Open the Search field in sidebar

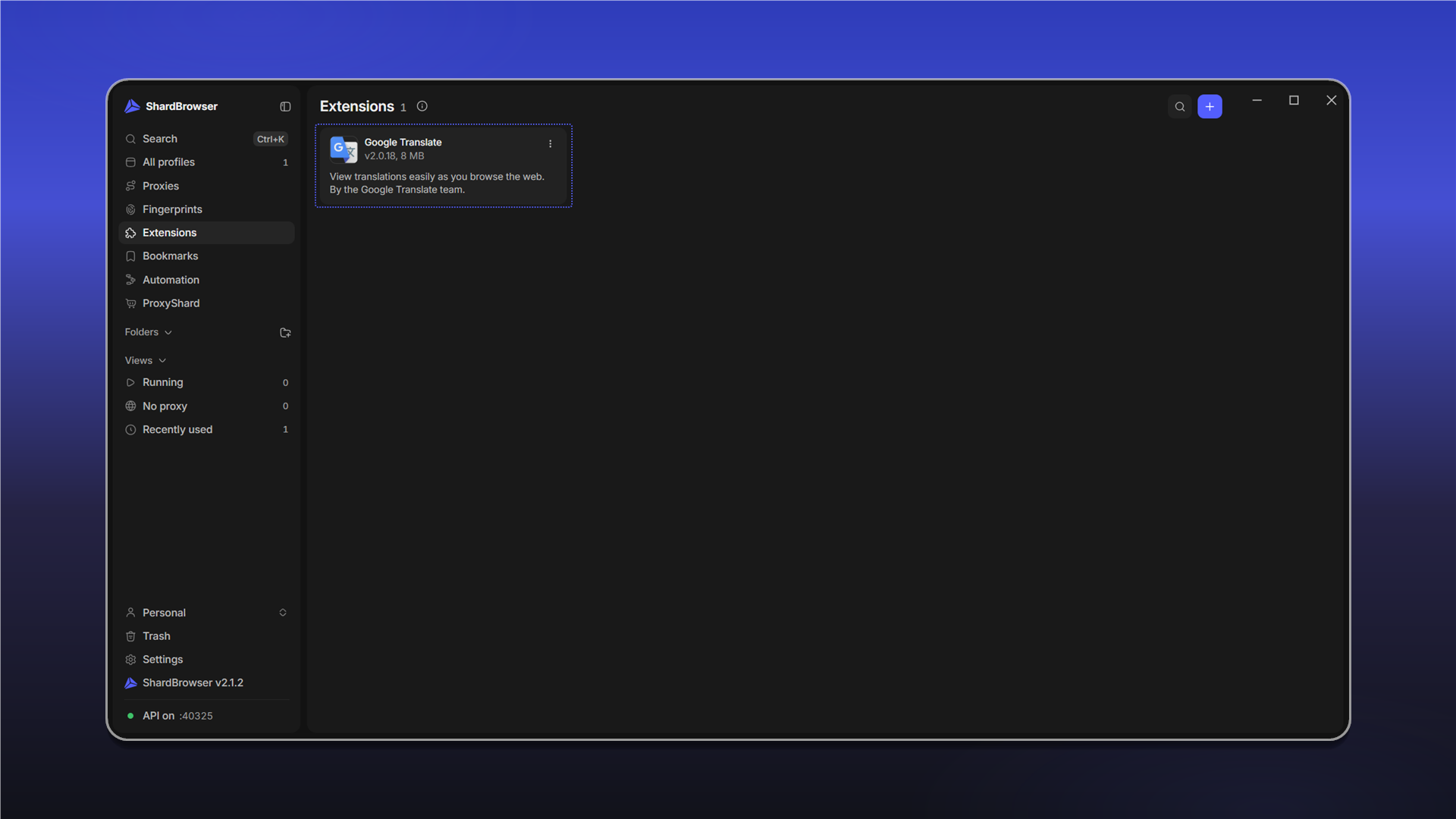[206, 139]
